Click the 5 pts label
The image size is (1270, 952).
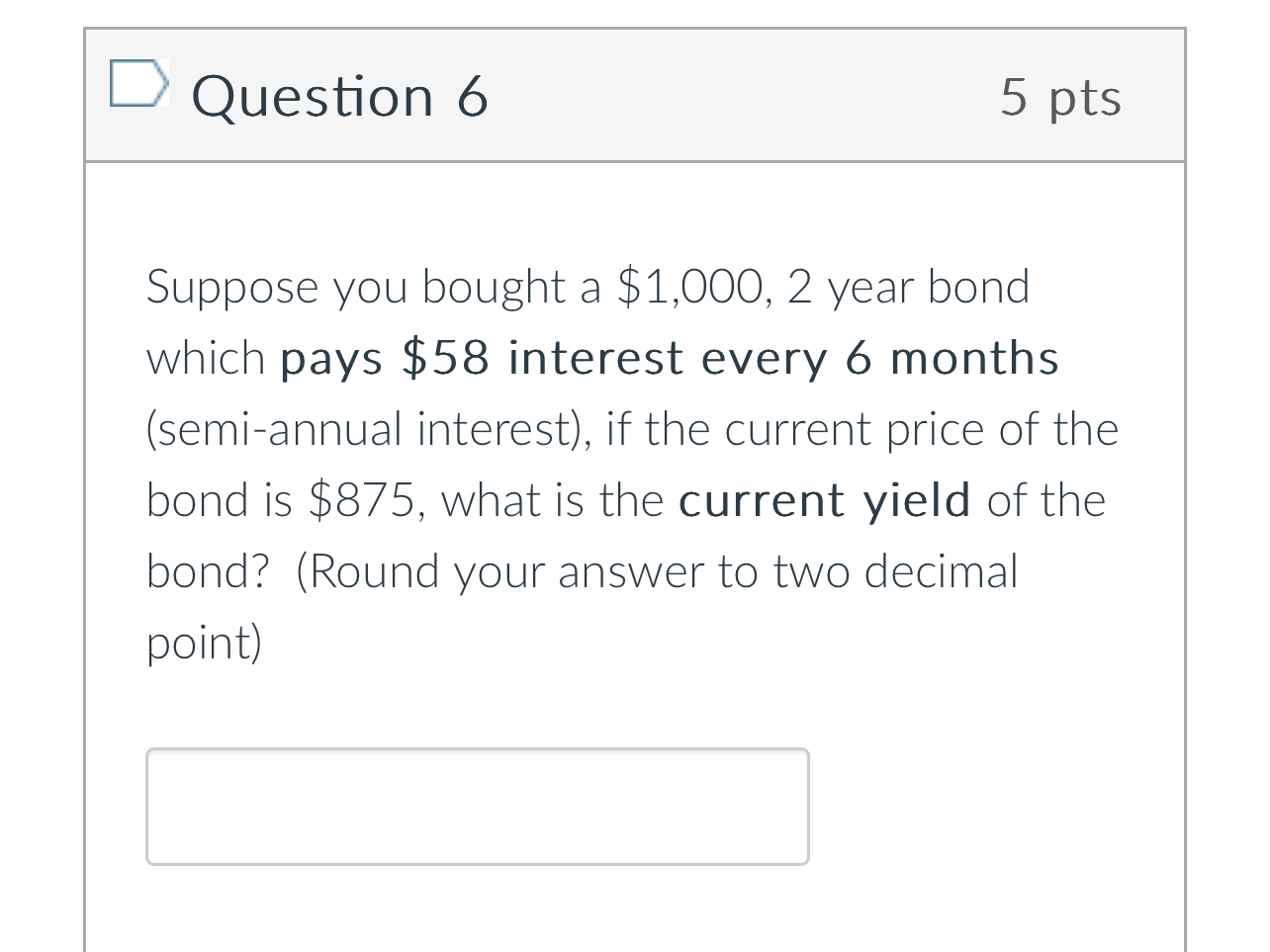[x=1060, y=97]
